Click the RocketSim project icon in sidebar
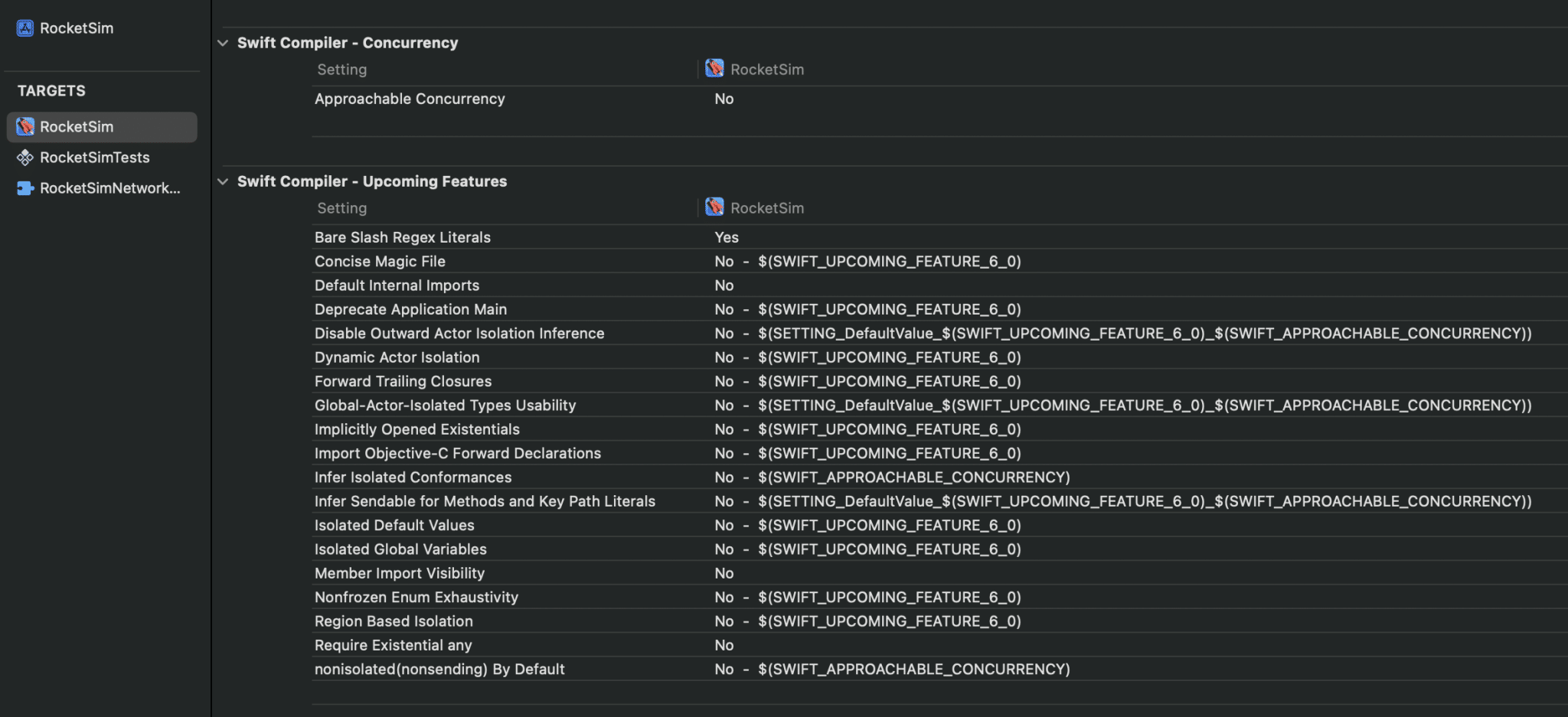 pos(25,28)
